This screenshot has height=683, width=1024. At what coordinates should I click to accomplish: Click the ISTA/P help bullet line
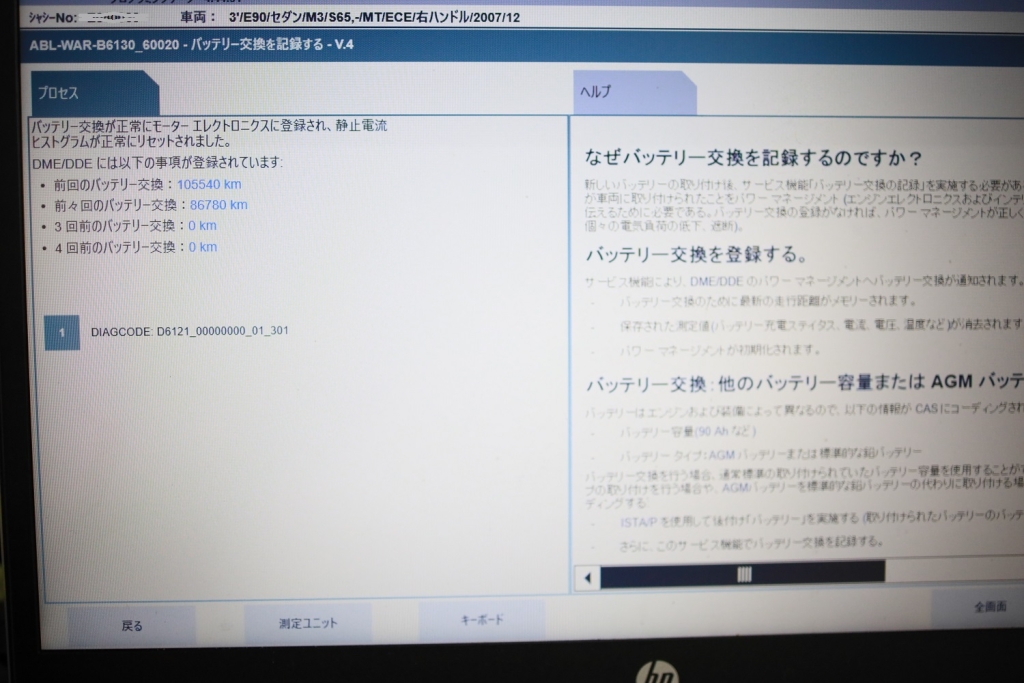pos(822,519)
